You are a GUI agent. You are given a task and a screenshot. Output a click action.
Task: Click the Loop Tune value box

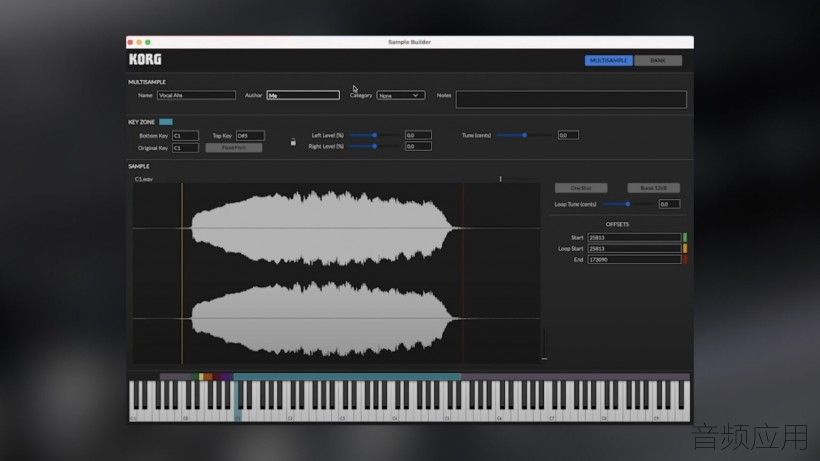(669, 204)
